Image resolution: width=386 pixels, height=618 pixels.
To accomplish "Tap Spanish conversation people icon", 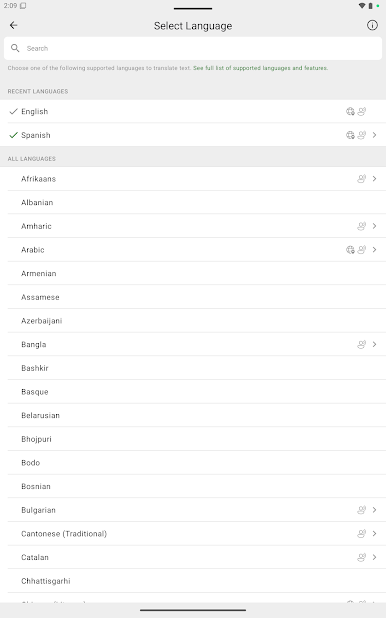I will point(362,135).
